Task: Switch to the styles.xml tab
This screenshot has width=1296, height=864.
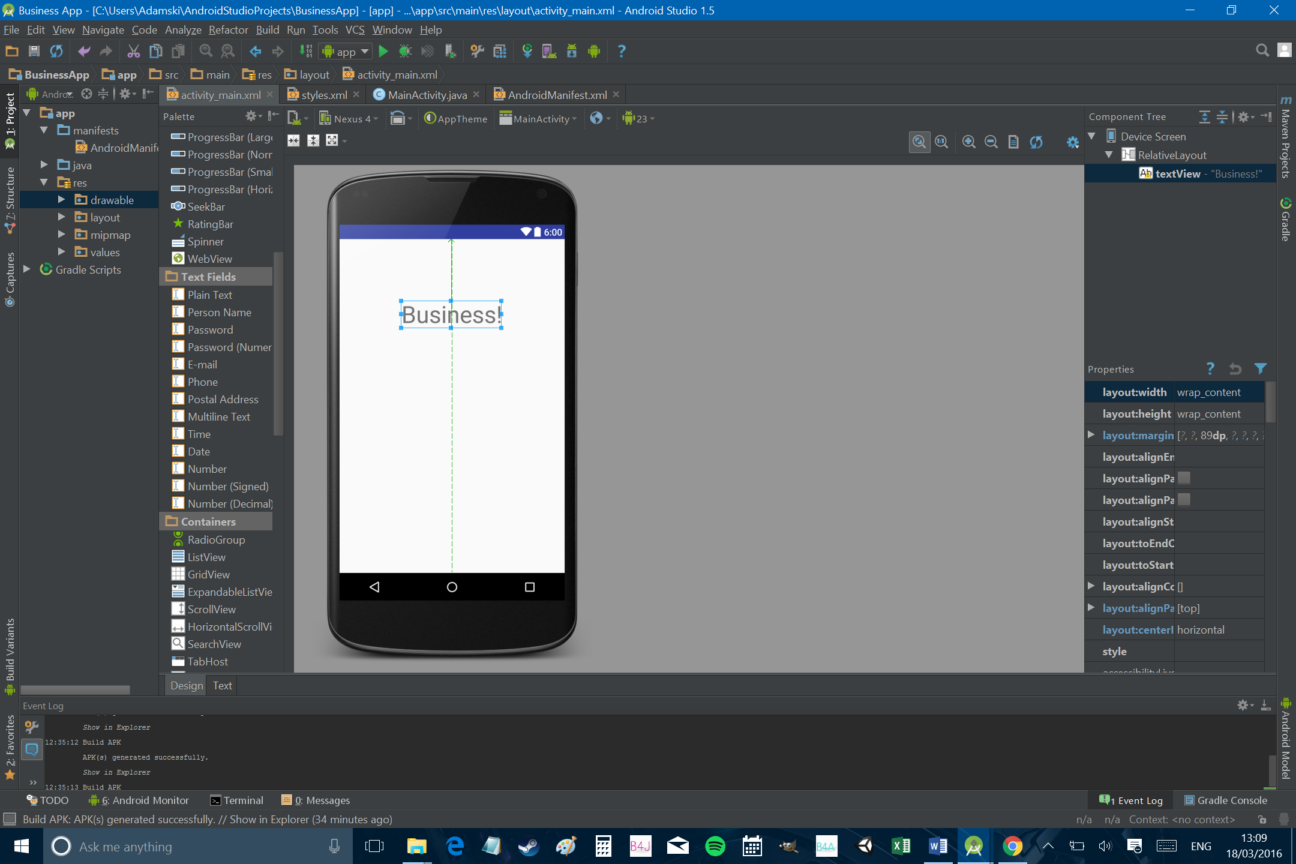Action: click(321, 94)
